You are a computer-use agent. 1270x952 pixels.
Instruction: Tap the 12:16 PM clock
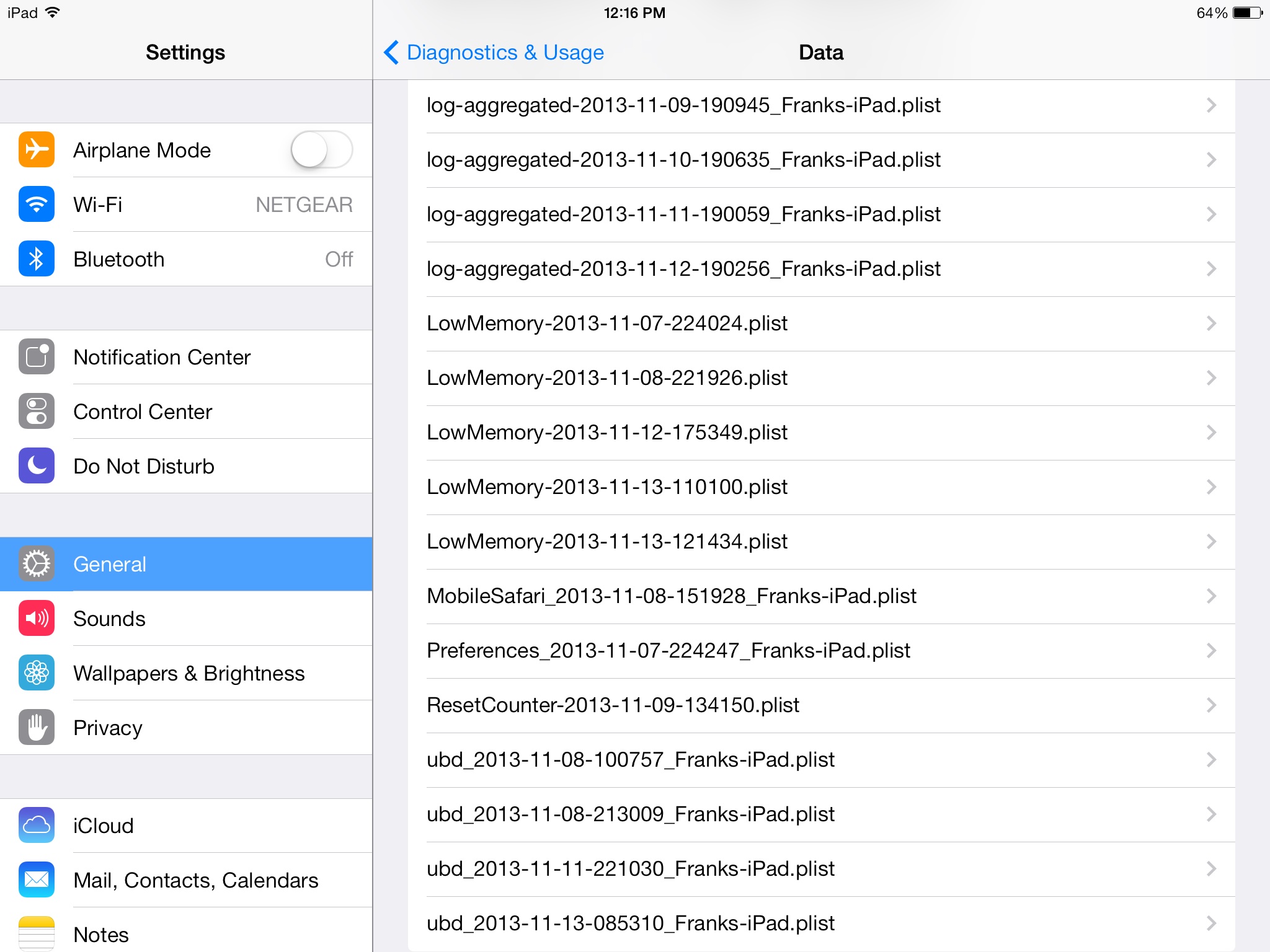point(634,12)
